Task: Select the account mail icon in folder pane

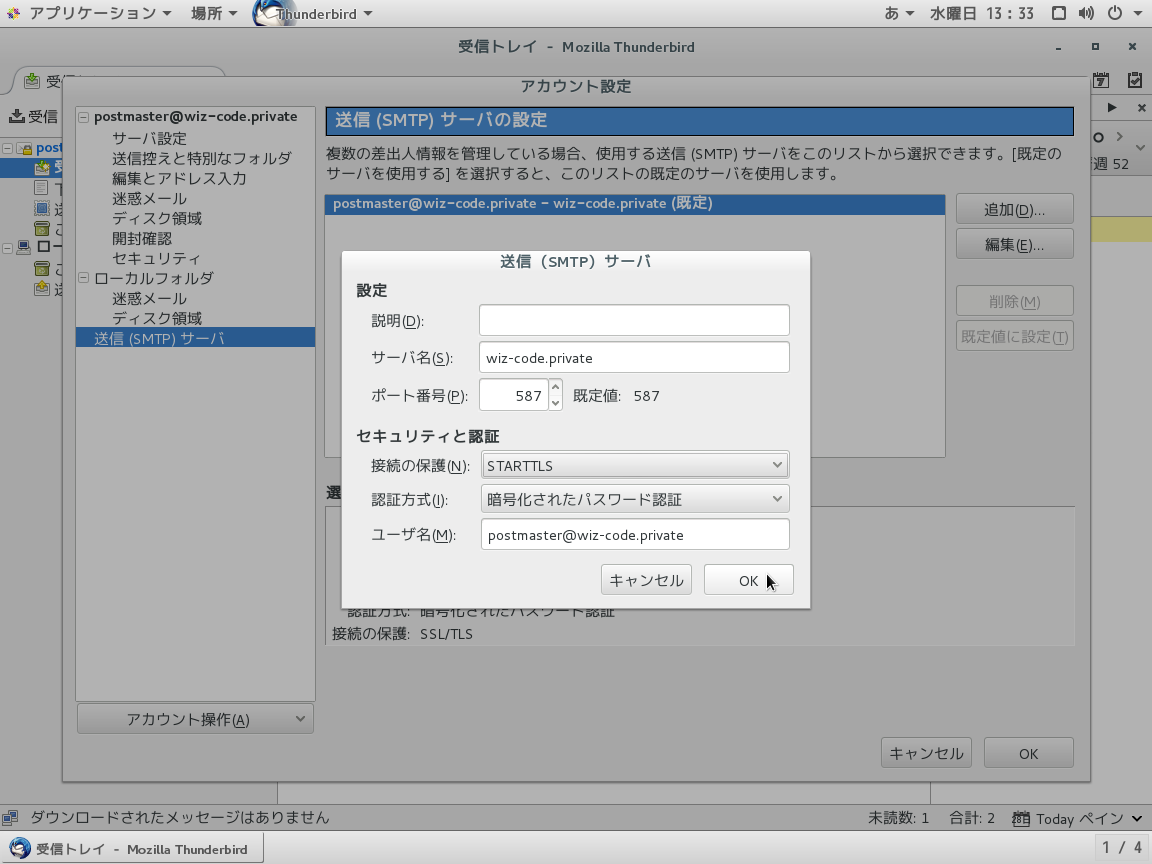Action: [x=24, y=148]
